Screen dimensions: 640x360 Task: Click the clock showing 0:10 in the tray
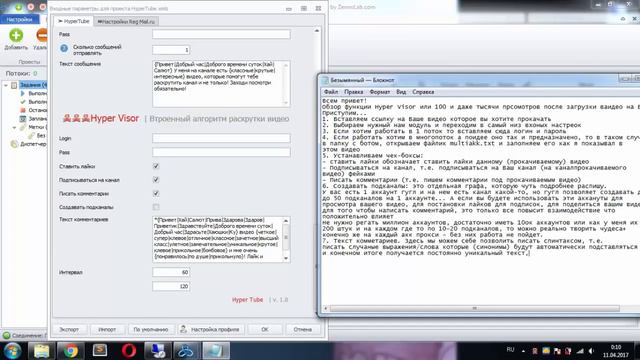coord(616,347)
